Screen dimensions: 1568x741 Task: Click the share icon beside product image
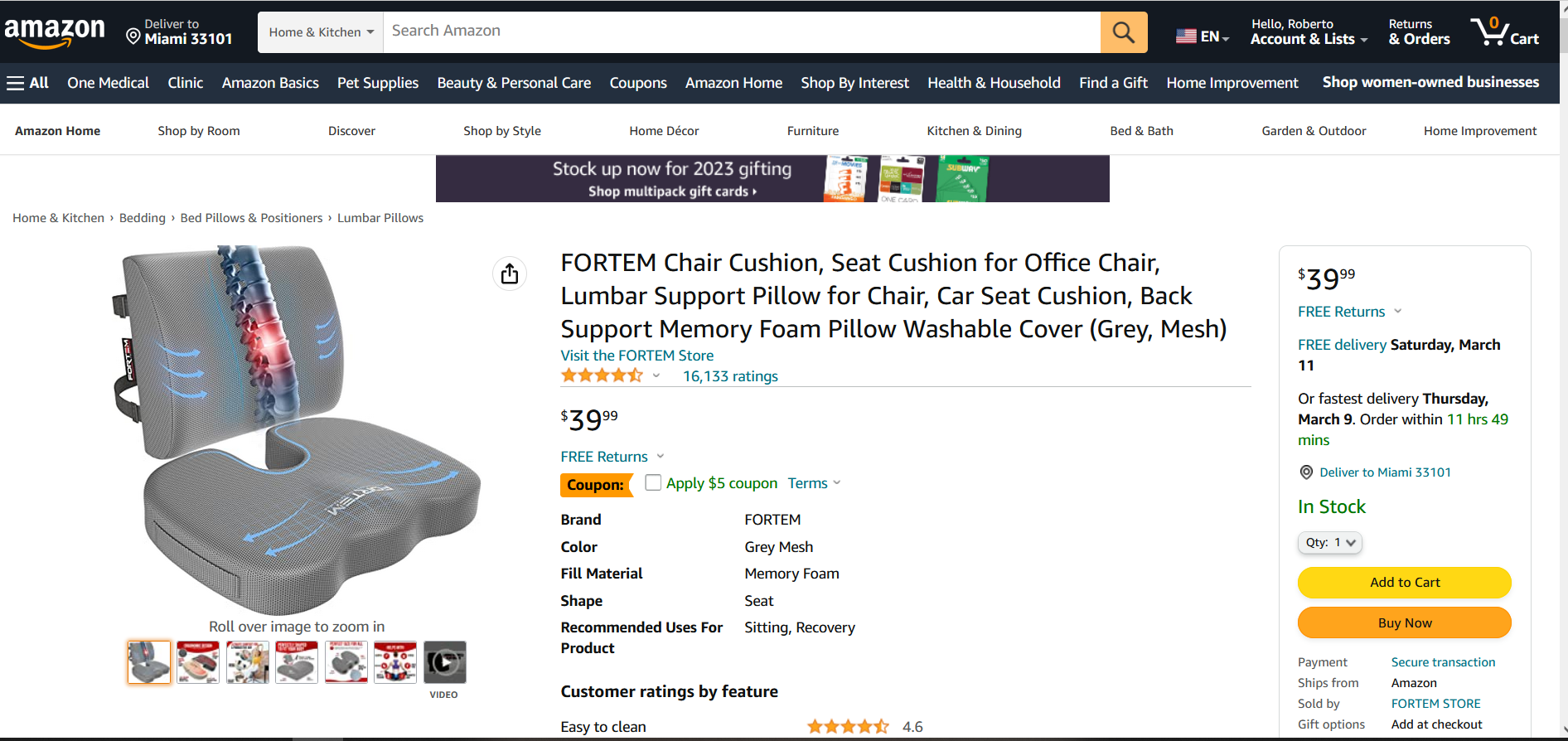pos(510,274)
